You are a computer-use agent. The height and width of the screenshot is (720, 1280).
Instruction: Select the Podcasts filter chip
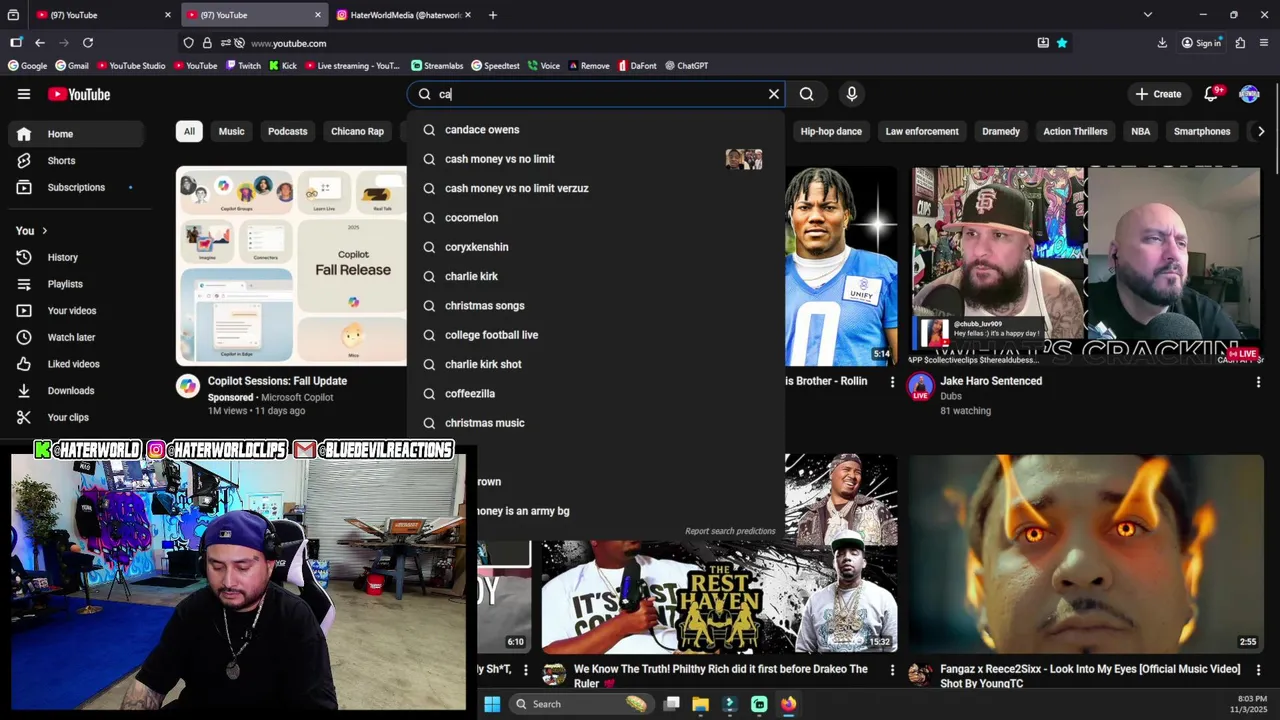coord(287,131)
